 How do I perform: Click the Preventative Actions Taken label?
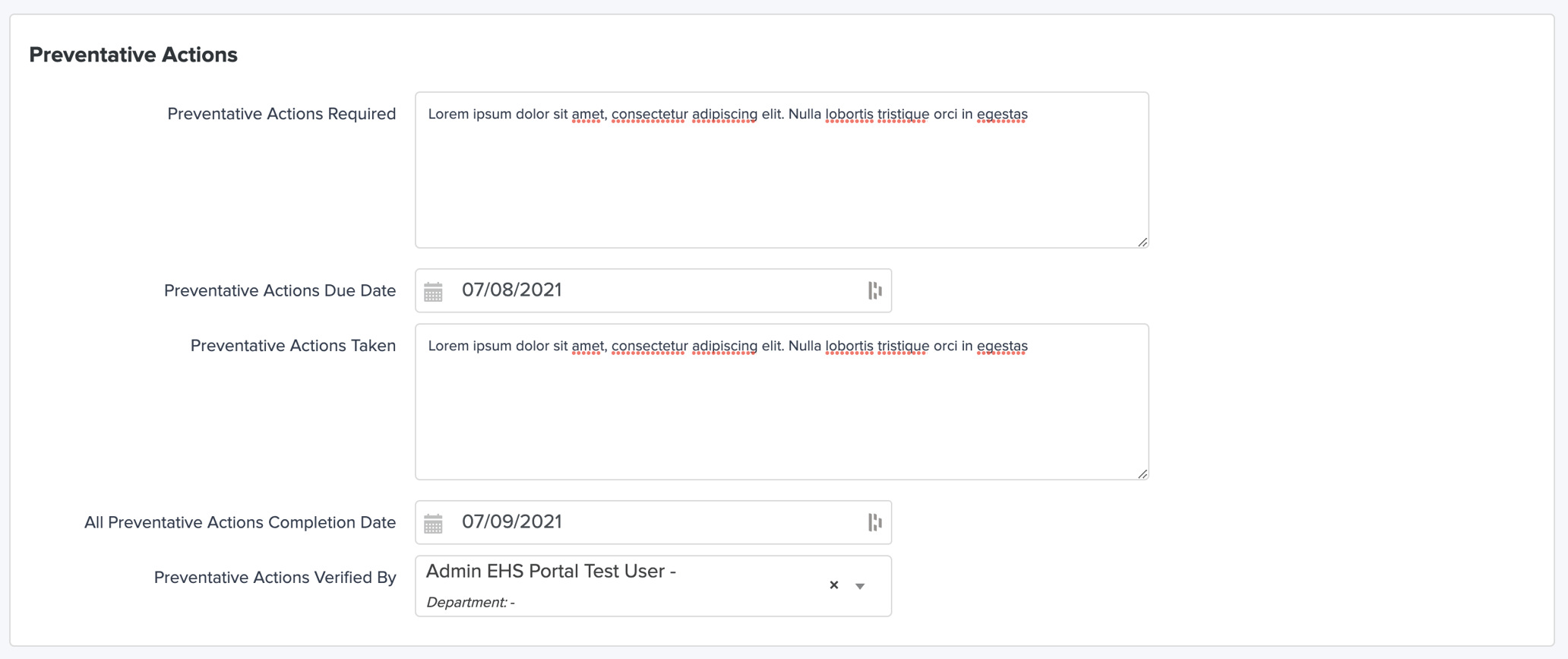tap(292, 346)
